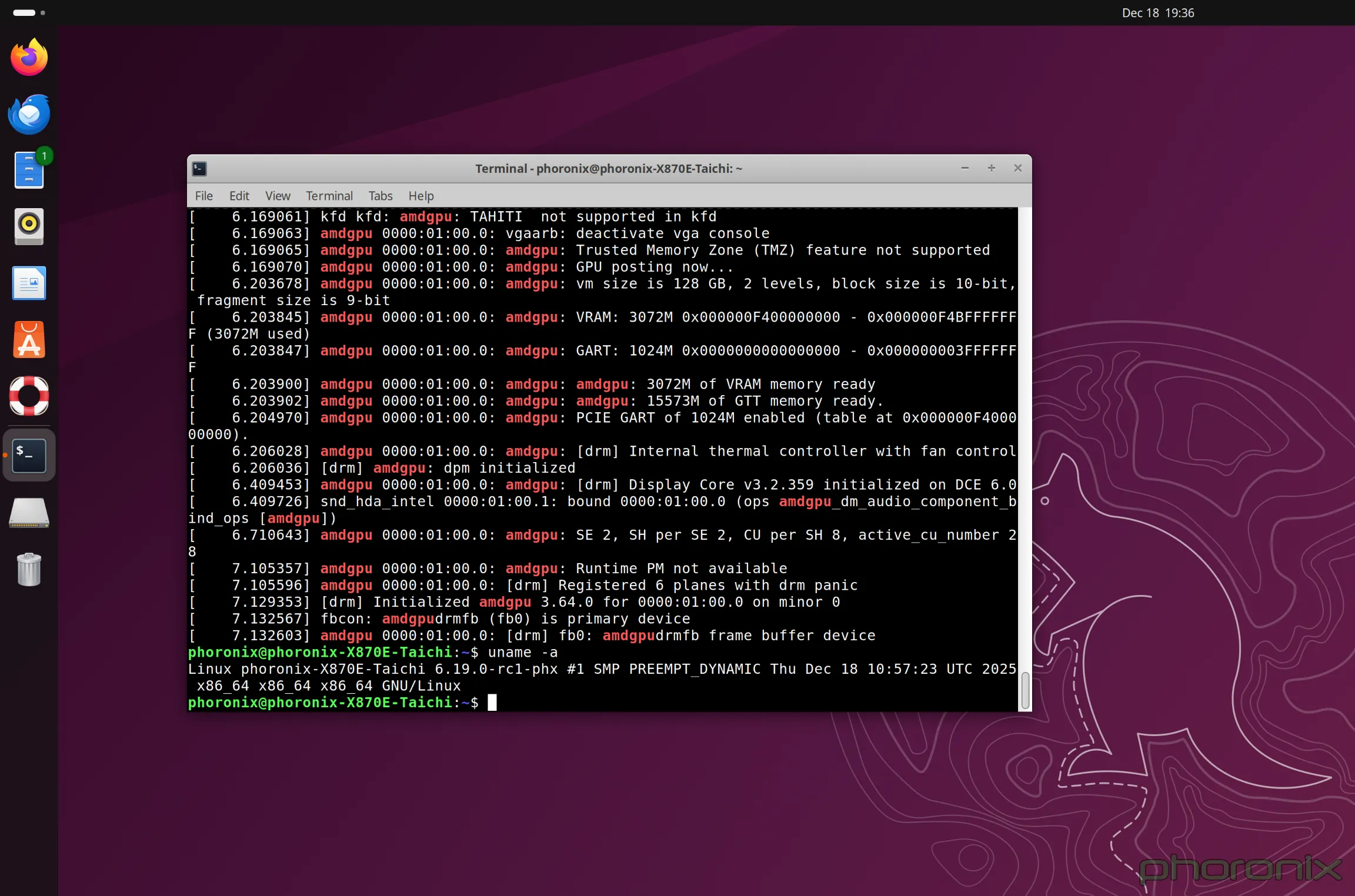Launch Thunderbird mail client
The height and width of the screenshot is (896, 1355).
point(29,114)
